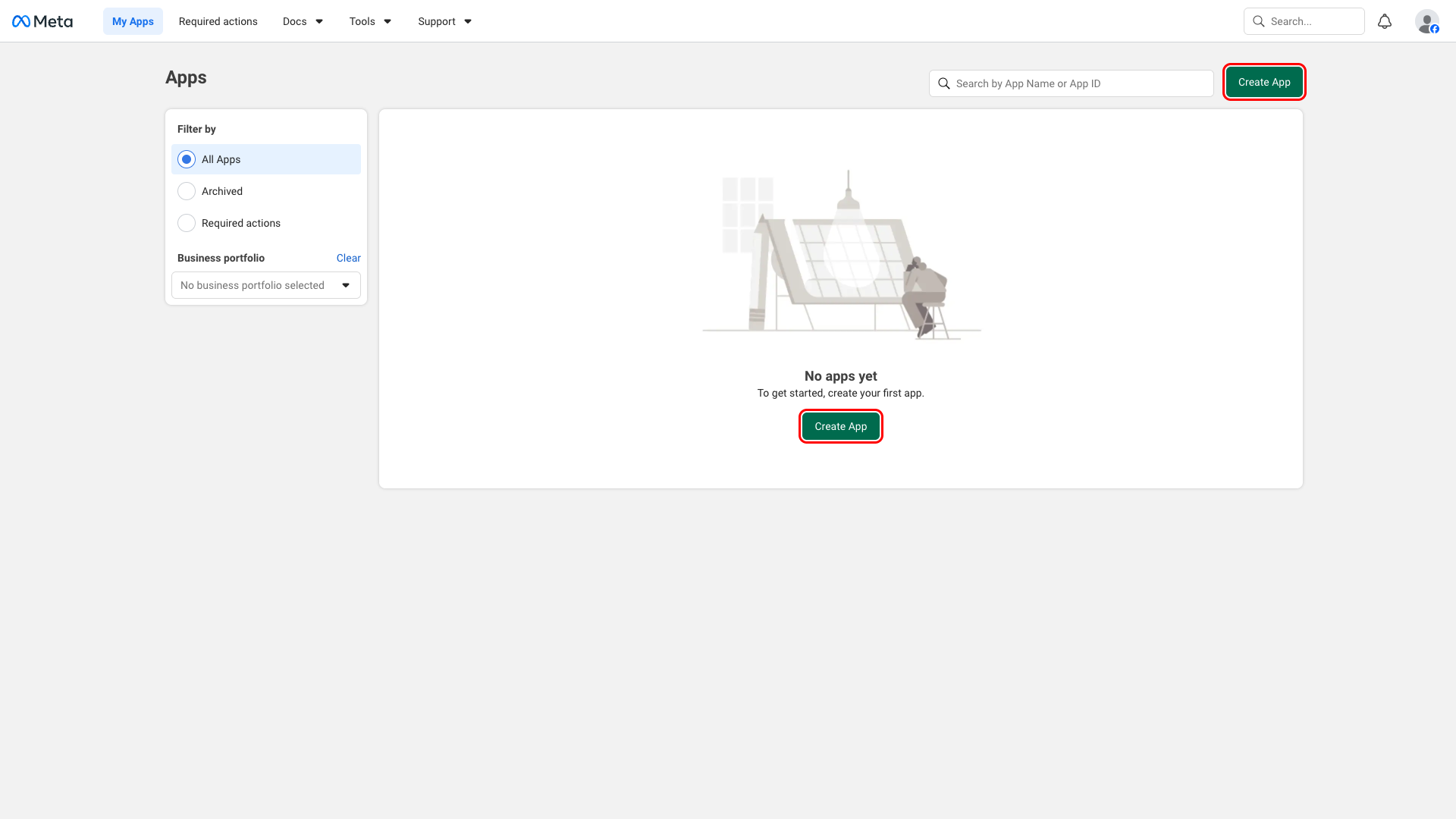Viewport: 1456px width, 819px height.
Task: Open the notifications bell
Action: 1385,21
